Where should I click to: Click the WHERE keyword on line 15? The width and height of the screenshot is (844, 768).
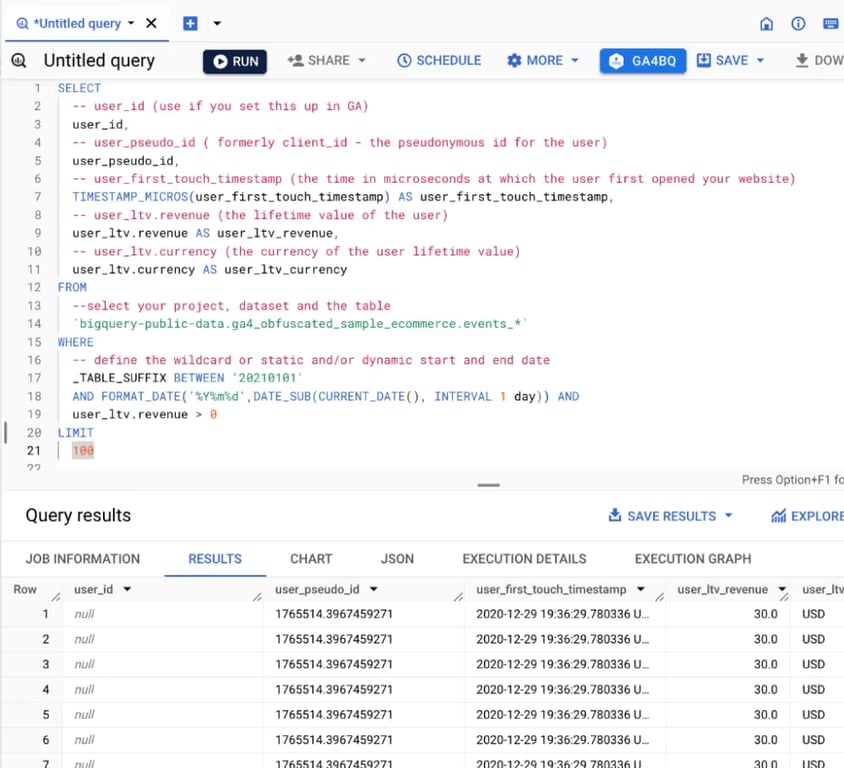click(76, 342)
